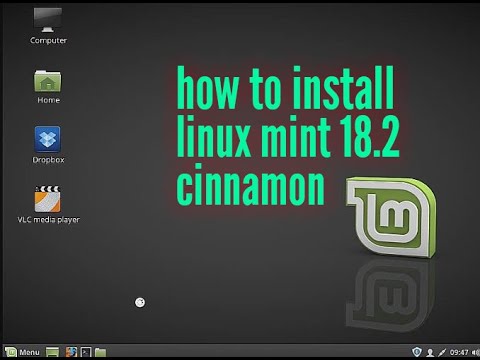Click the user applet in tray
This screenshot has height=360, width=480.
point(430,352)
